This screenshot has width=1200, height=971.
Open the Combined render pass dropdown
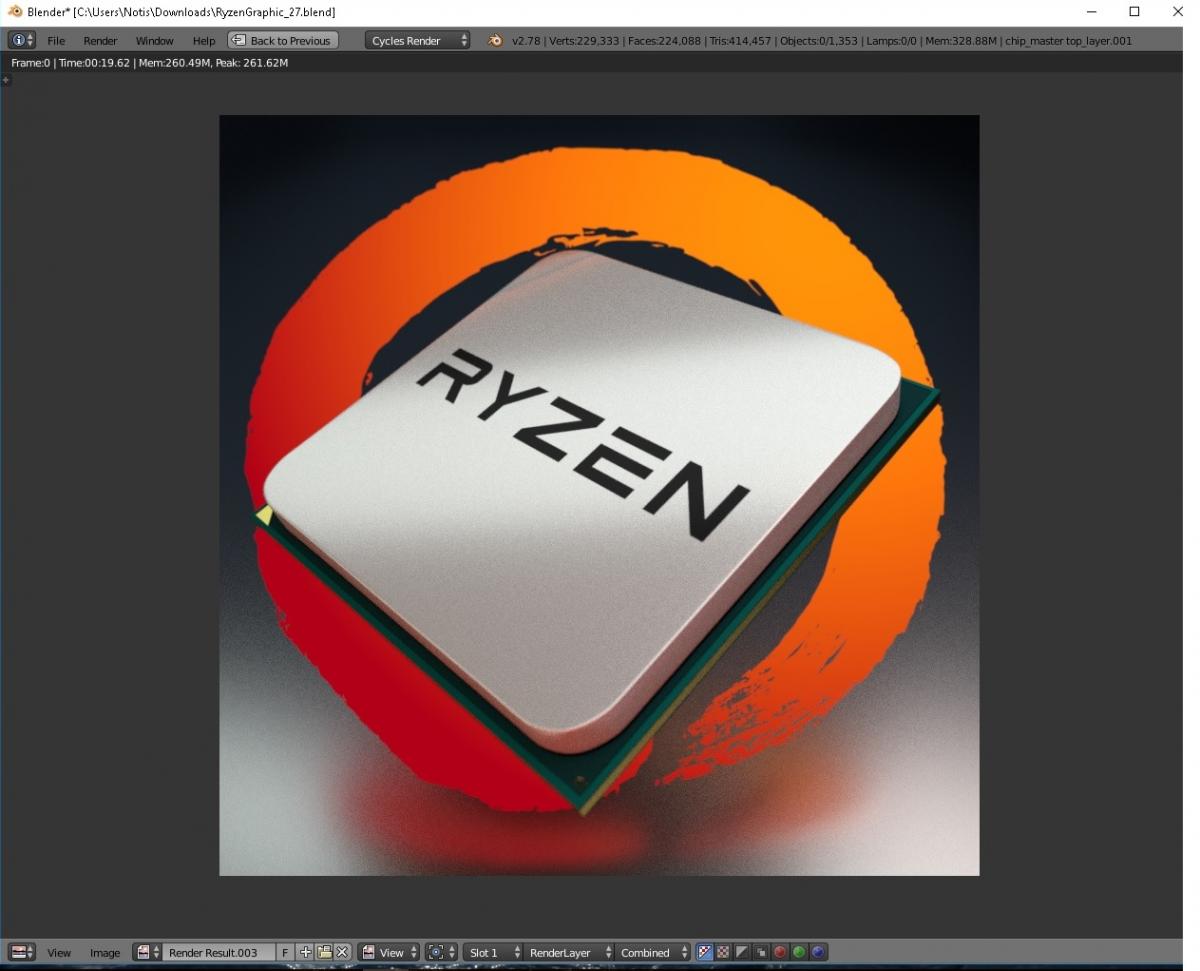tap(653, 953)
